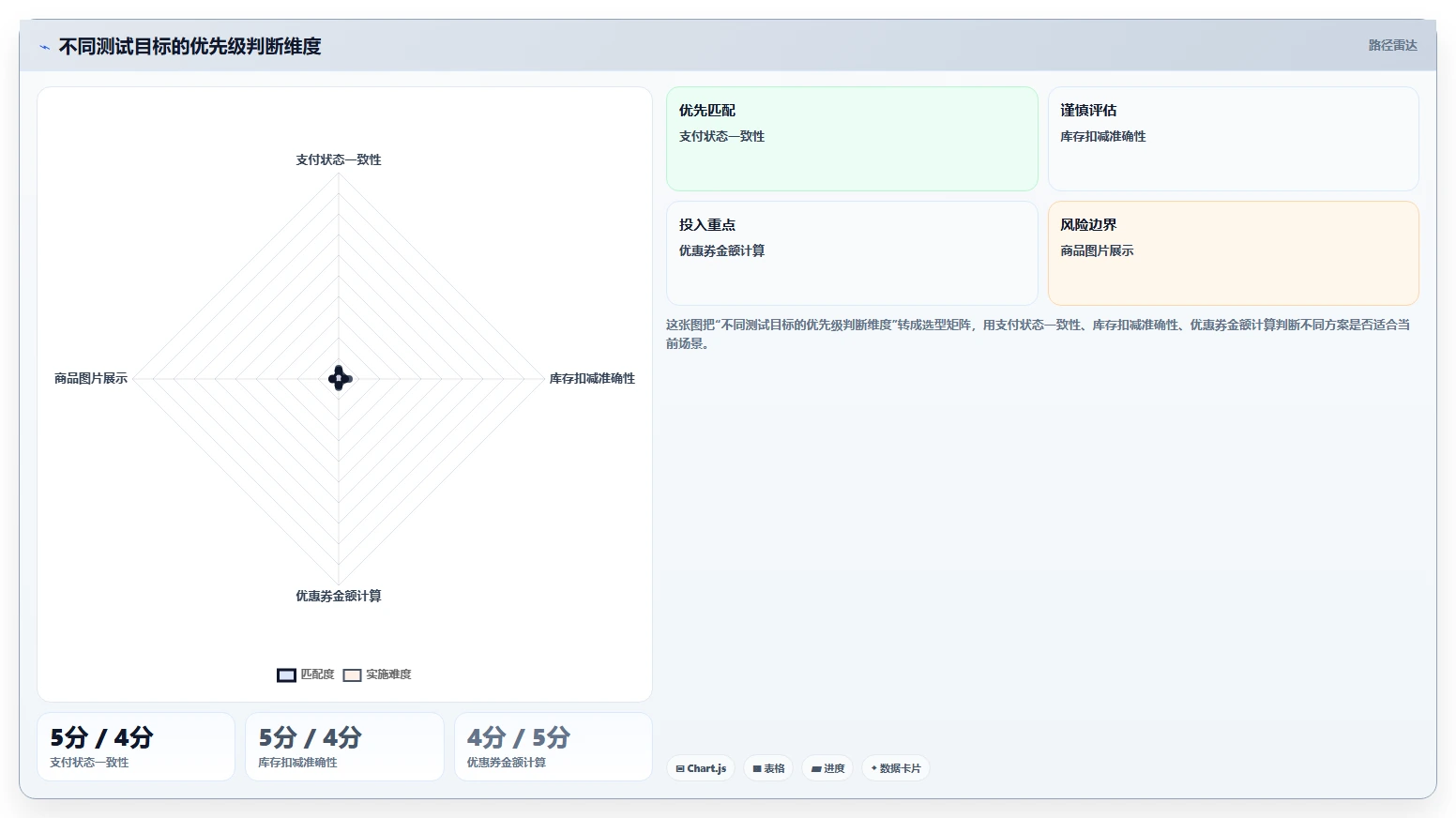Open the 5分 / 4分 支付状态一致性 stat card

click(x=136, y=747)
